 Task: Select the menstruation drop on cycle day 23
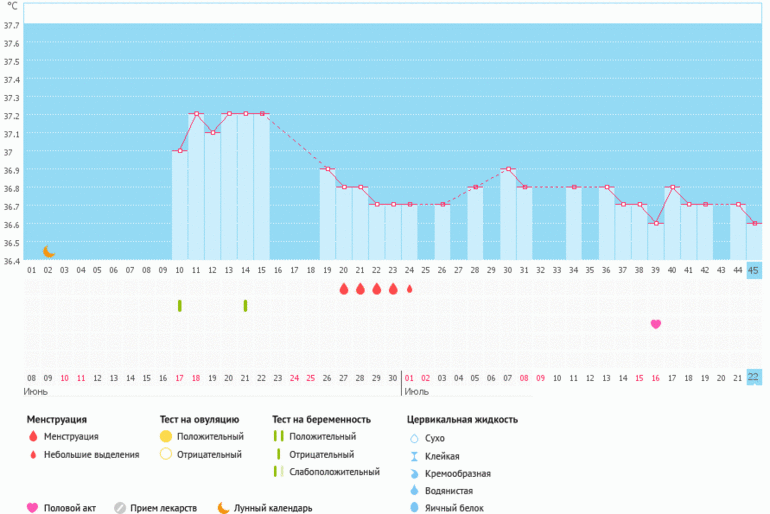pos(393,289)
